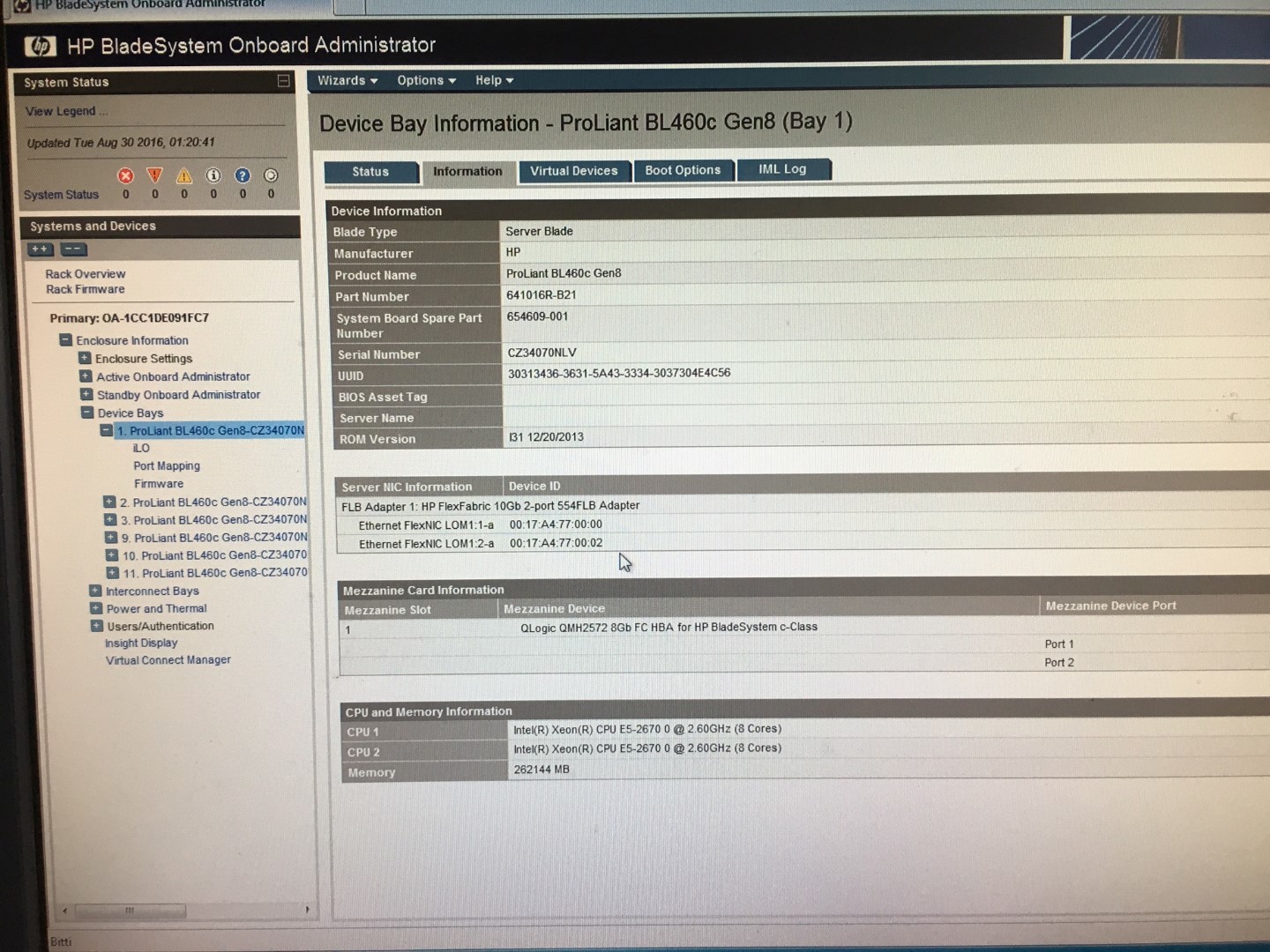Go to the Boot Options tab
Image resolution: width=1270 pixels, height=952 pixels.
tap(683, 170)
